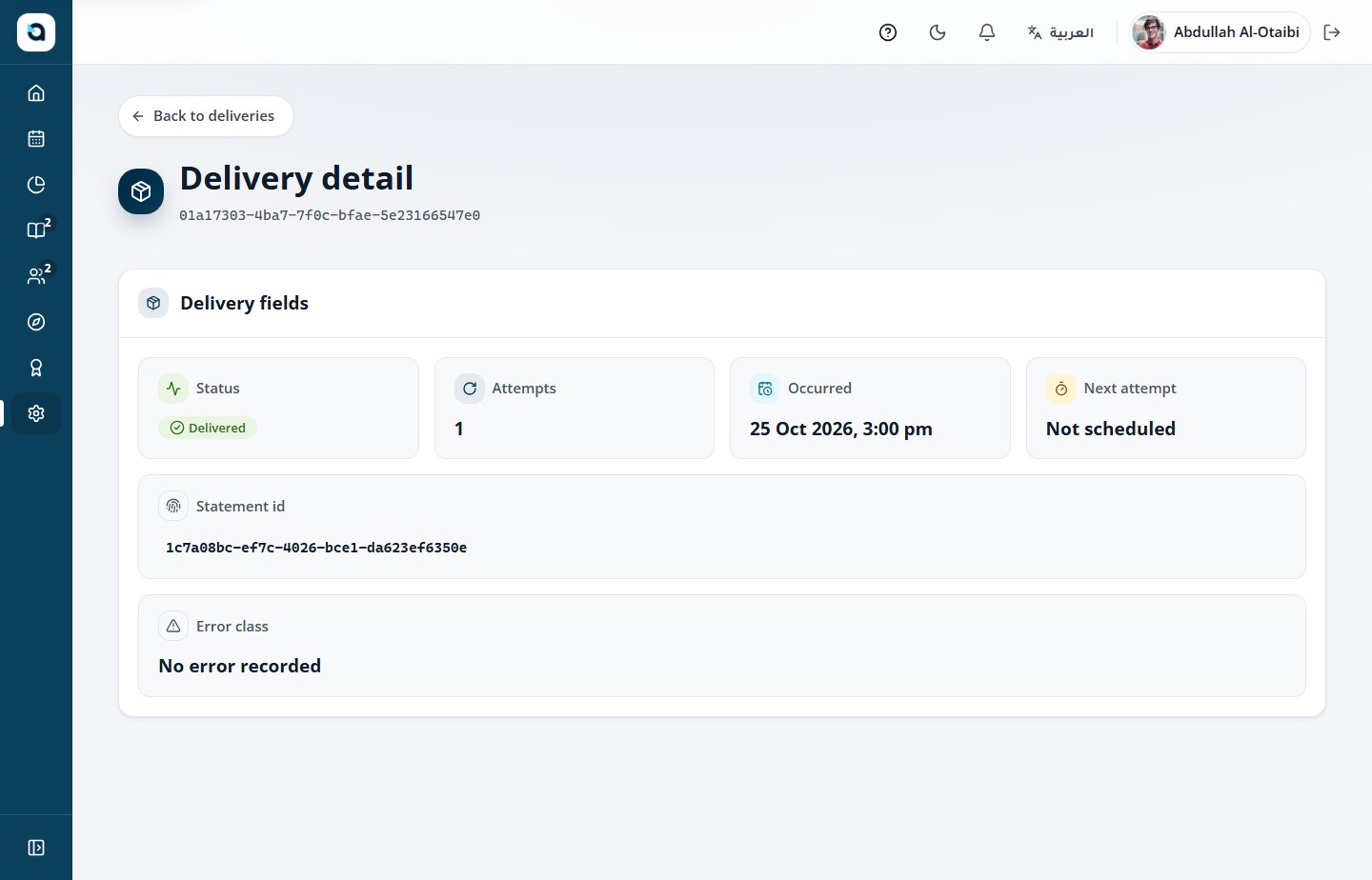Expand the sidebar panel toggle
This screenshot has height=880, width=1372.
(x=36, y=848)
